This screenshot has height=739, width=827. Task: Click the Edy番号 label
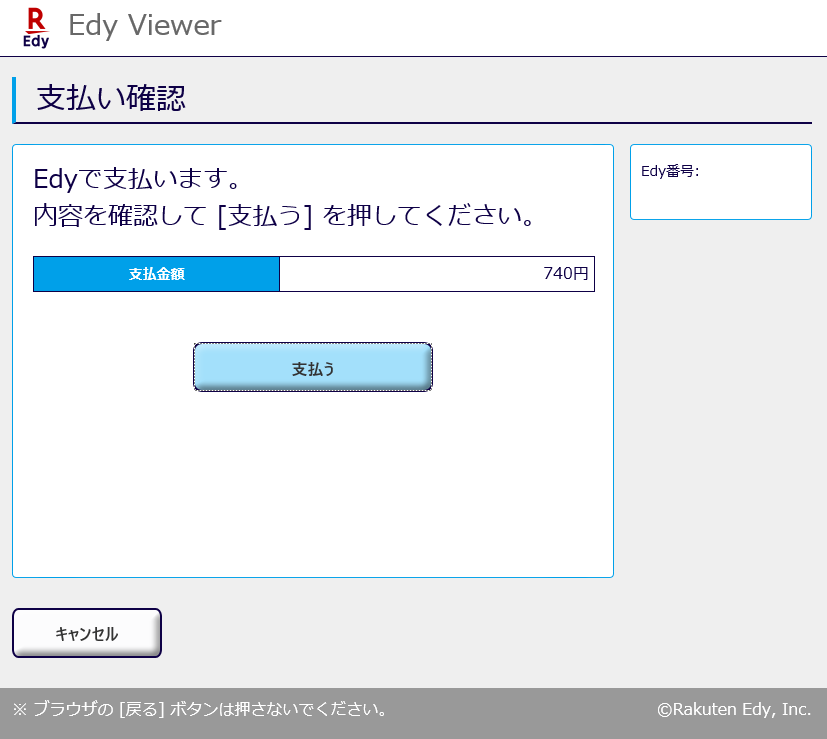pyautogui.click(x=669, y=171)
